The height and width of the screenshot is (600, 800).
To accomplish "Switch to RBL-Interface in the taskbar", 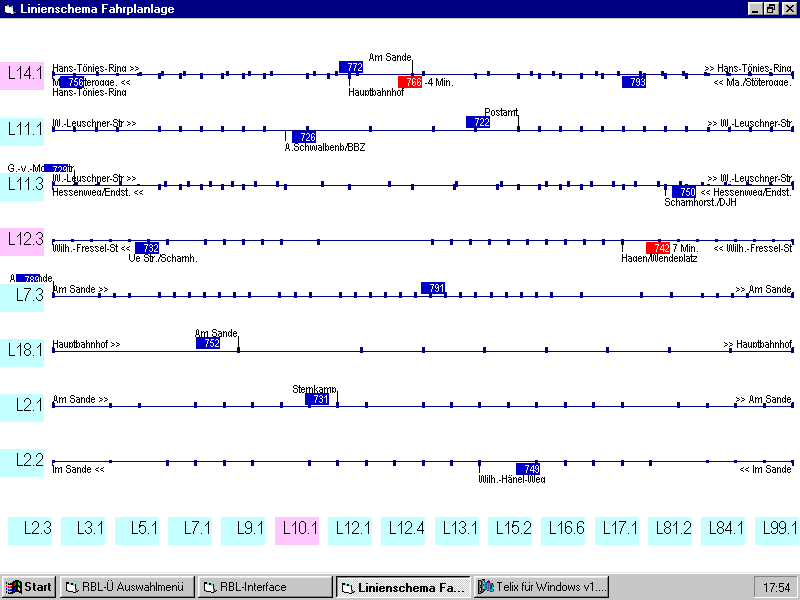I will click(264, 587).
